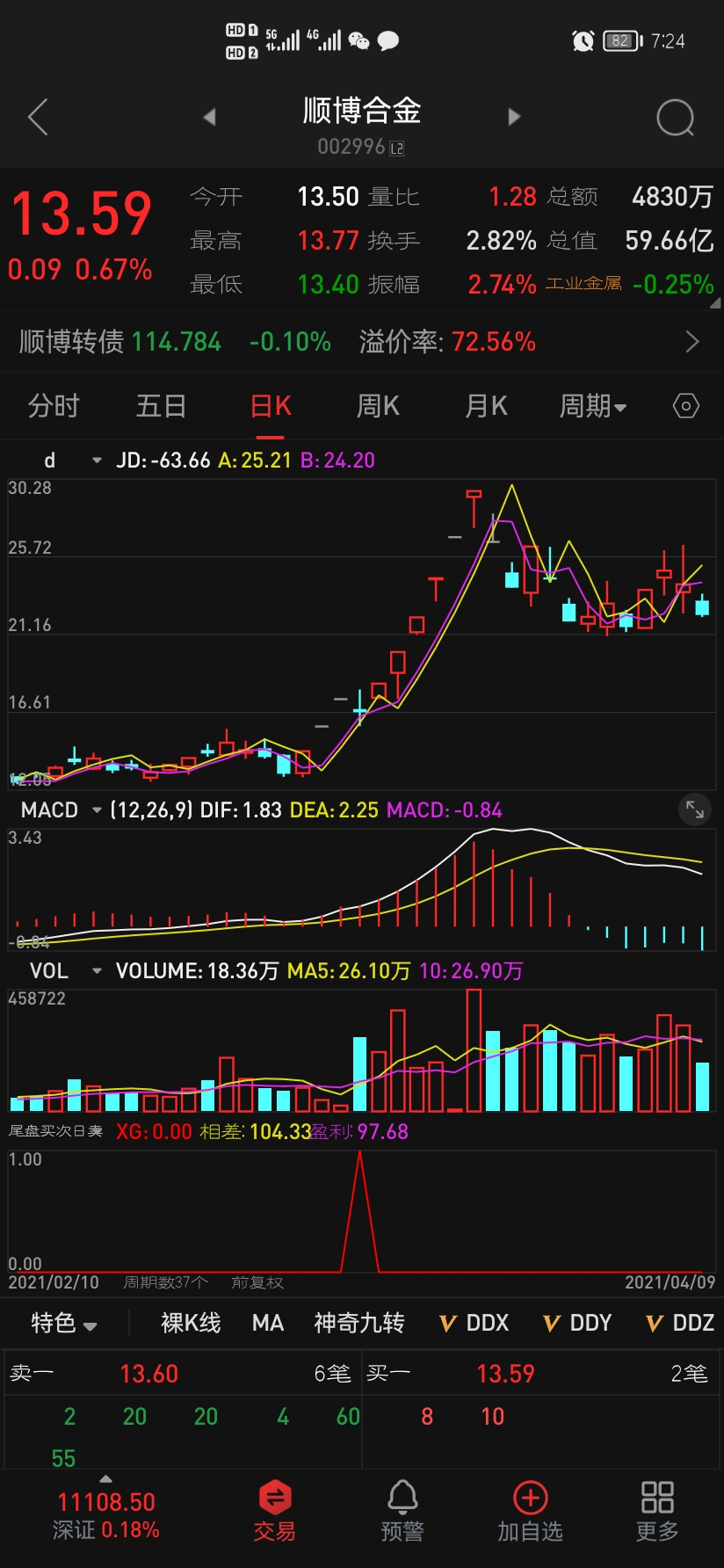Toggle the DDY indicator
The width and height of the screenshot is (724, 1568).
pos(577,1323)
